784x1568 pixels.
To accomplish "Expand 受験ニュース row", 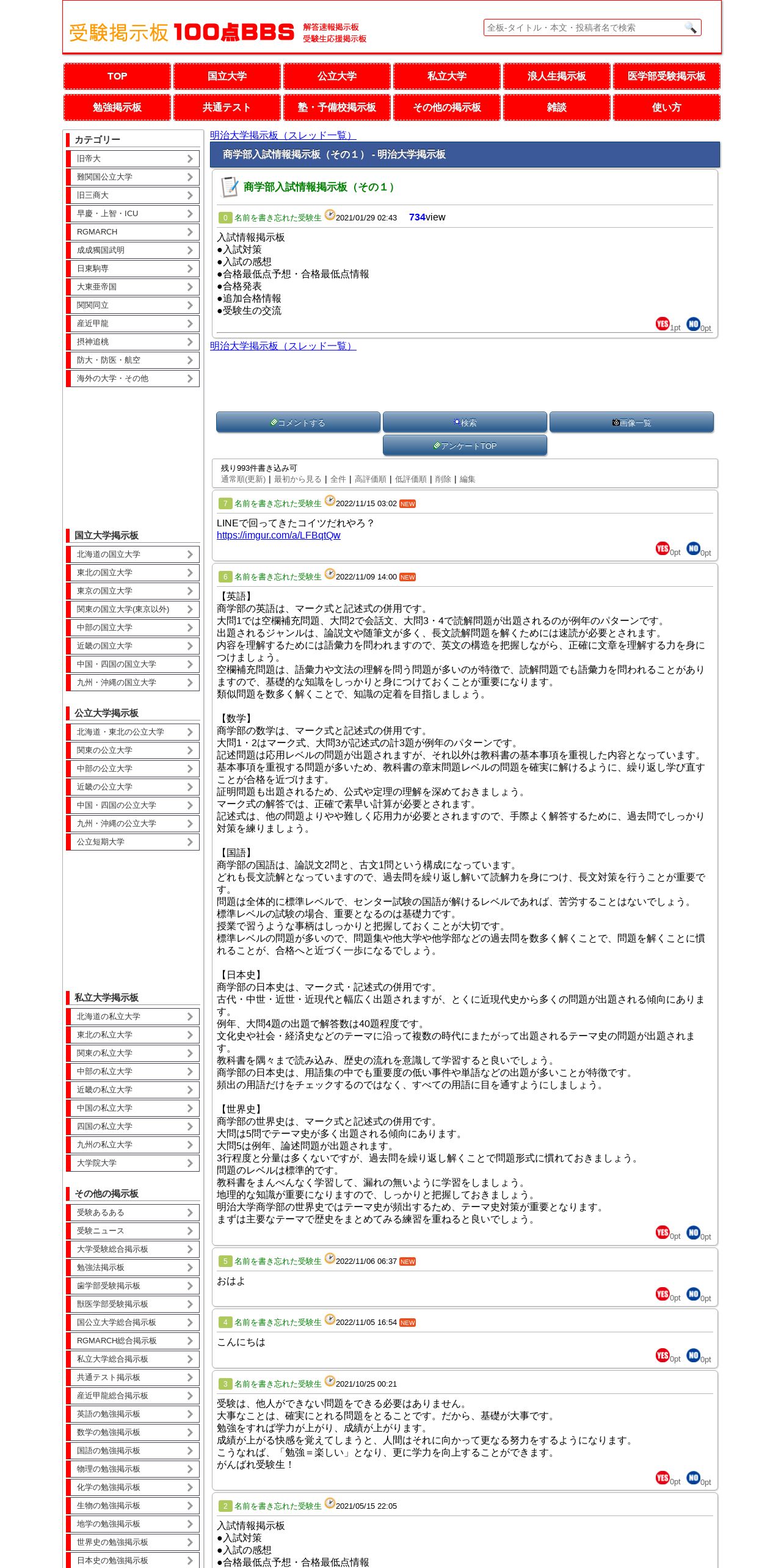I will tap(133, 1231).
